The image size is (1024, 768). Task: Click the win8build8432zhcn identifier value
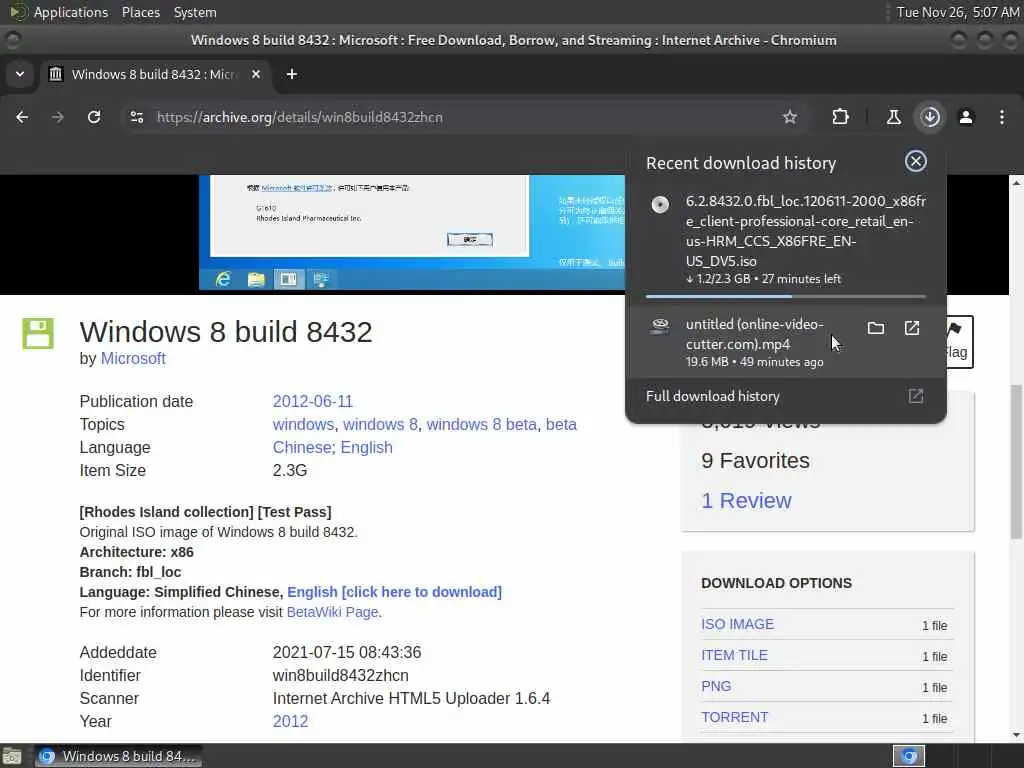[x=340, y=675]
